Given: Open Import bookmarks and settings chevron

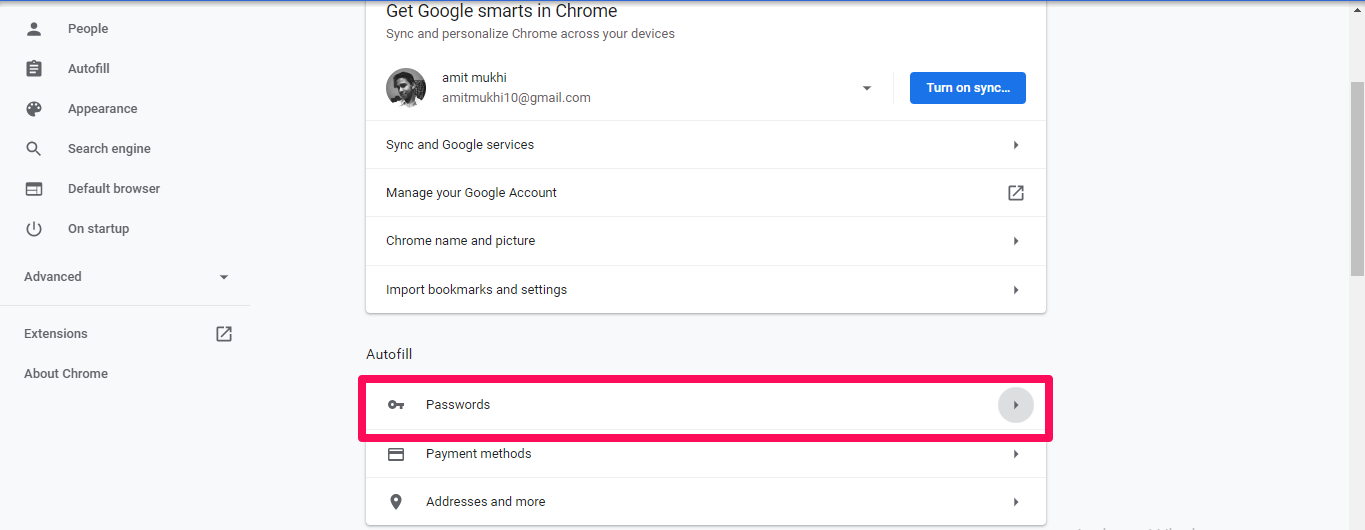Looking at the screenshot, I should coord(1016,290).
